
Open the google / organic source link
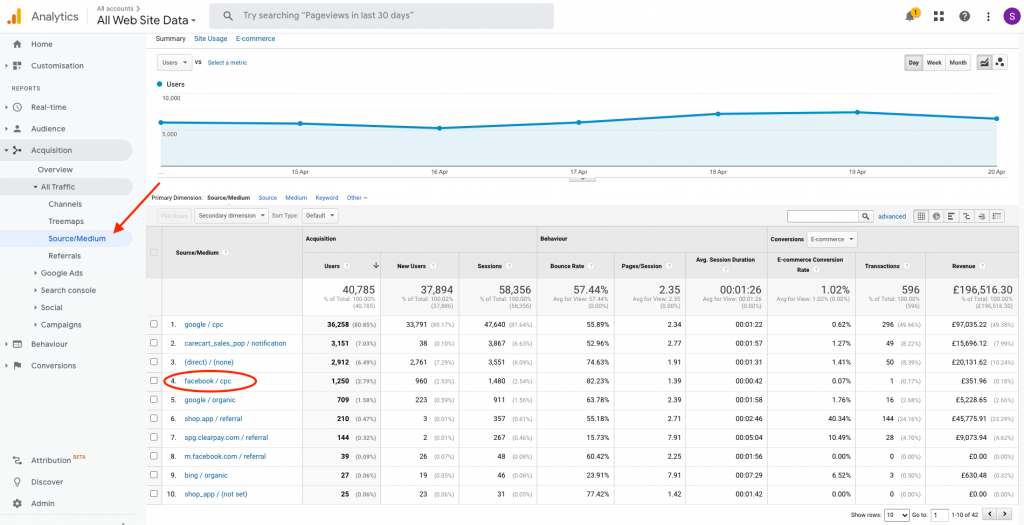[x=210, y=400]
